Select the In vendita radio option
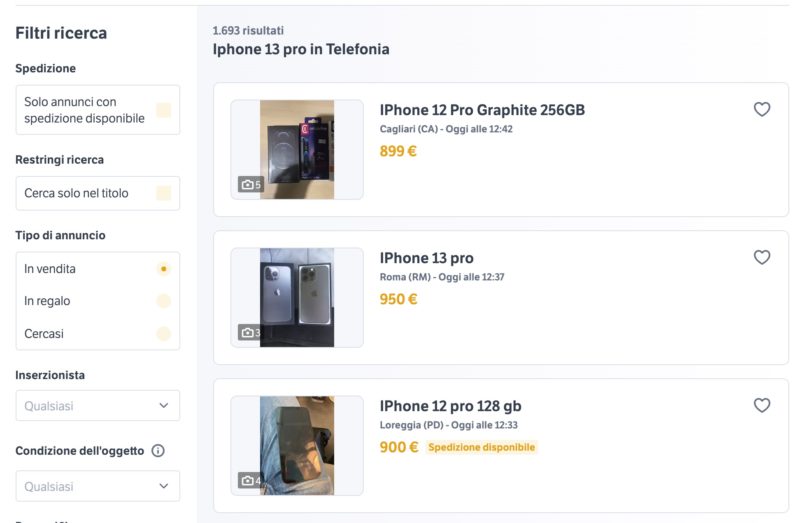Viewport: 800px width, 523px height. 163,269
